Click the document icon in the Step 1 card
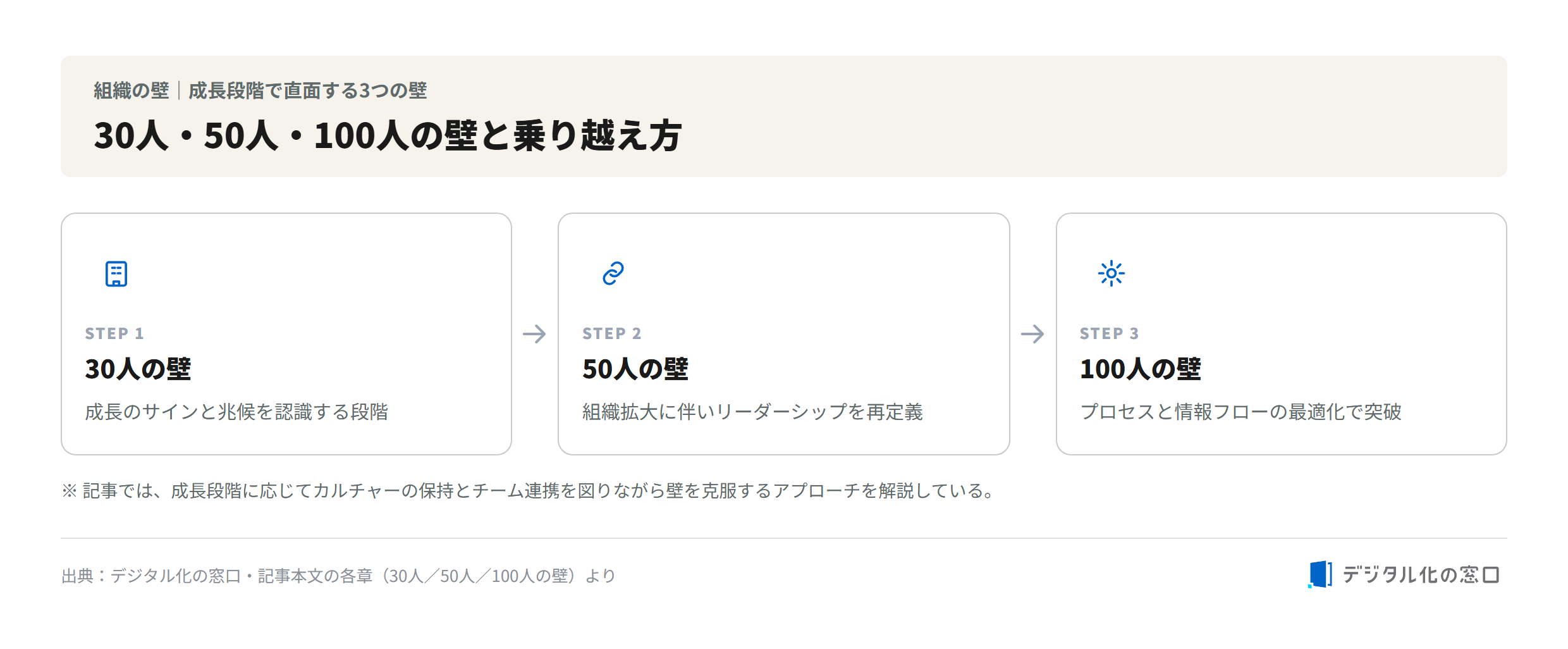The width and height of the screenshot is (1568, 649). (116, 274)
